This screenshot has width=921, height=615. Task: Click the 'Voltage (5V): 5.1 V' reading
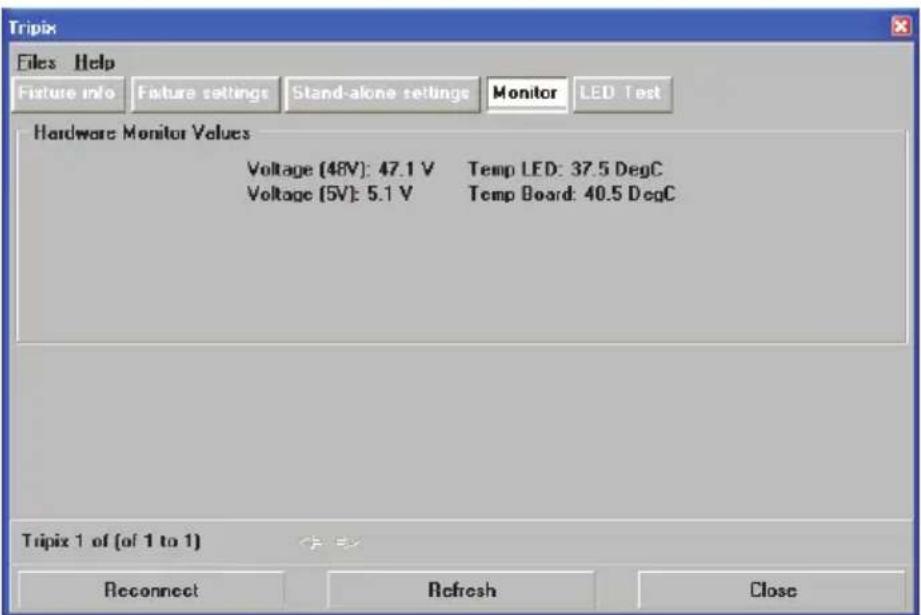click(330, 194)
